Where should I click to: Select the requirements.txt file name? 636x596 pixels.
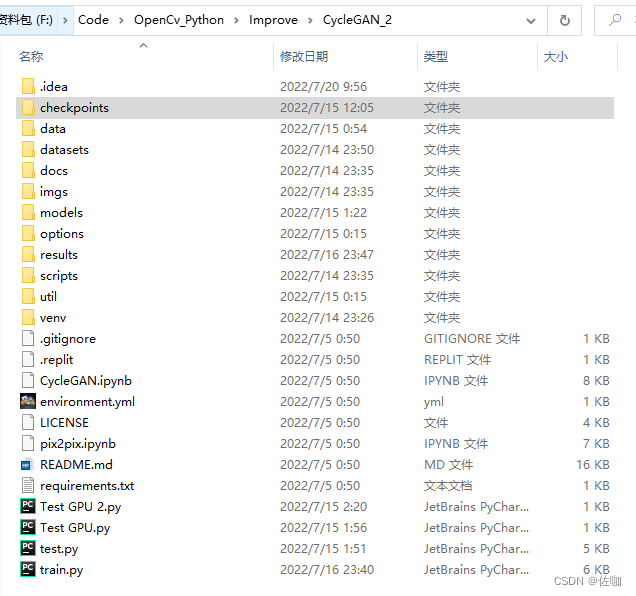[x=87, y=486]
